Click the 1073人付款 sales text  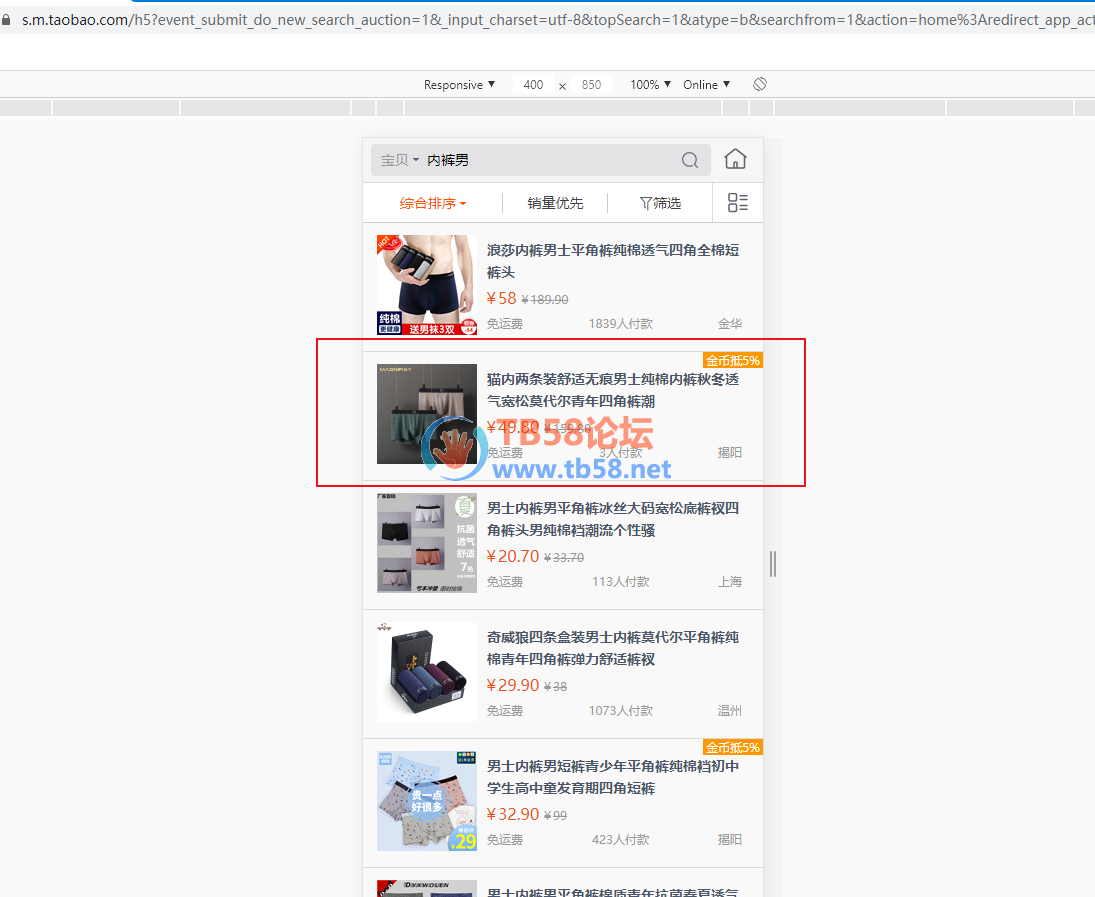tap(620, 710)
